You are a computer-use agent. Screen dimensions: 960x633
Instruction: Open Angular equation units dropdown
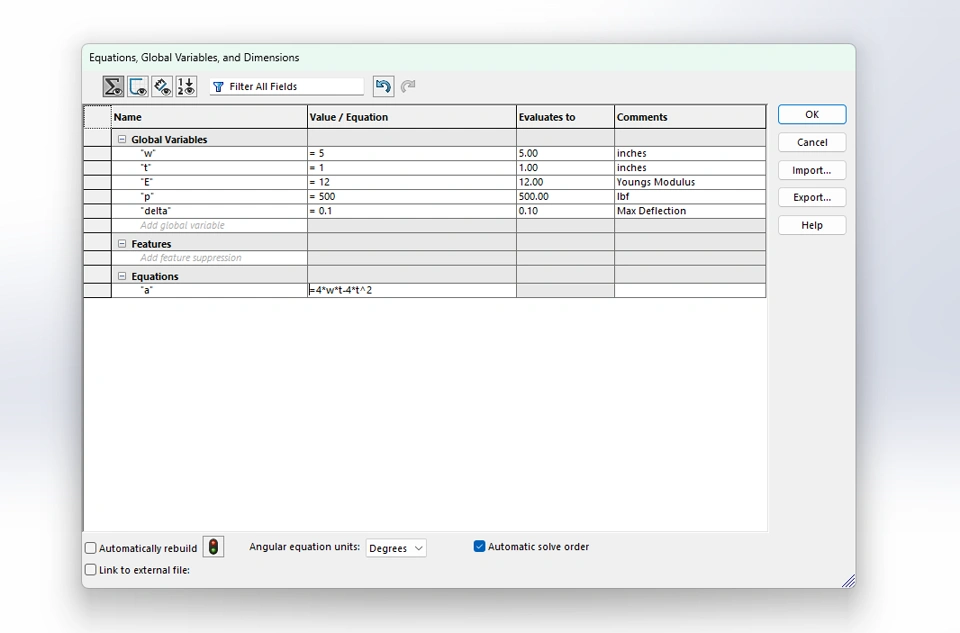coord(396,548)
